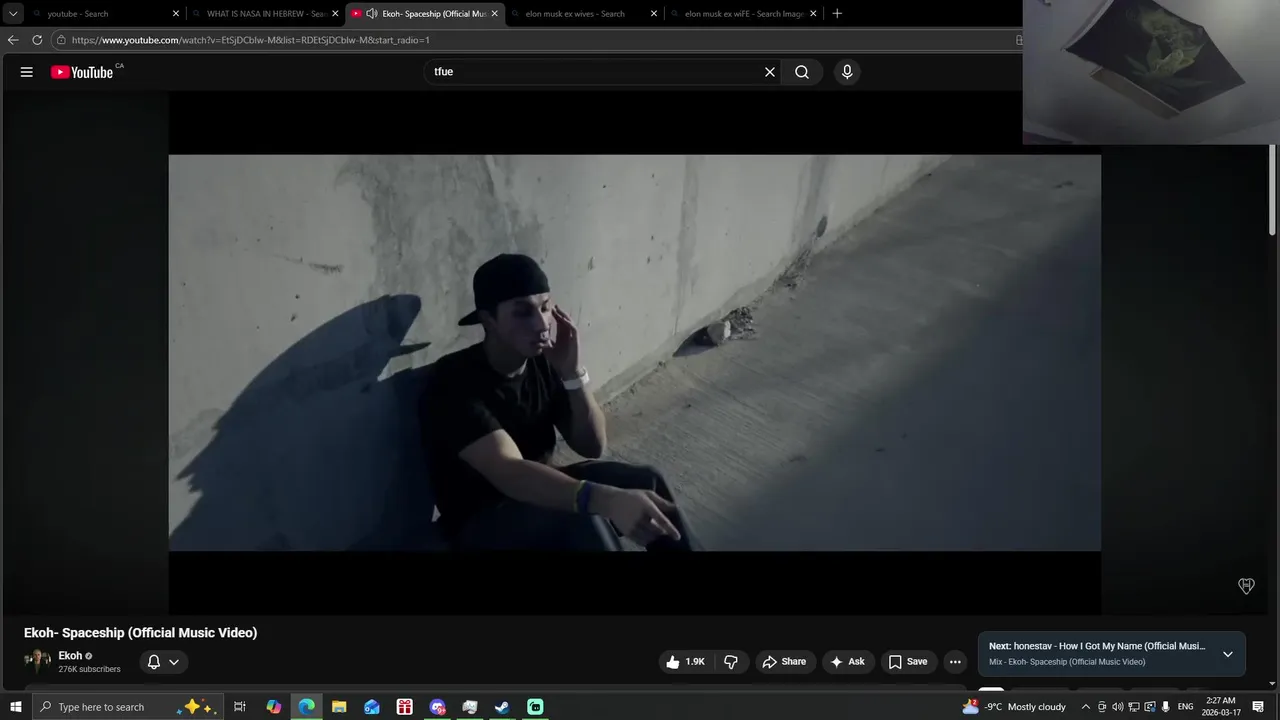The height and width of the screenshot is (720, 1280).
Task: Open a new browser tab
Action: (x=837, y=14)
